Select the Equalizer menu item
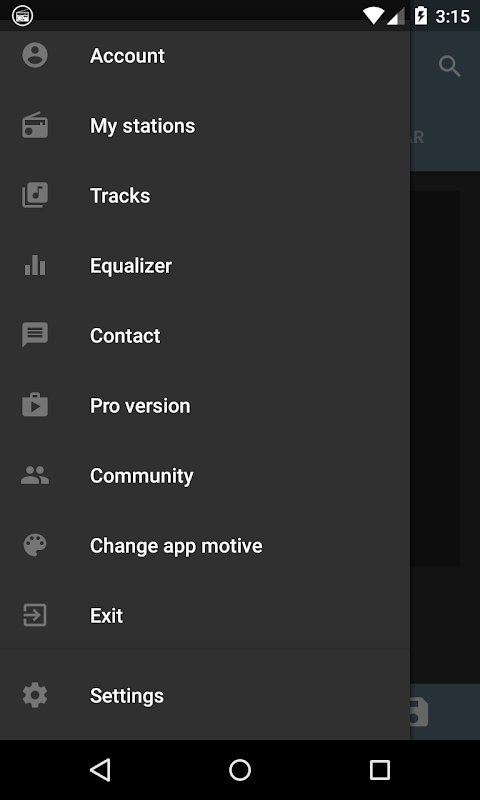Viewport: 480px width, 800px height. 205,265
